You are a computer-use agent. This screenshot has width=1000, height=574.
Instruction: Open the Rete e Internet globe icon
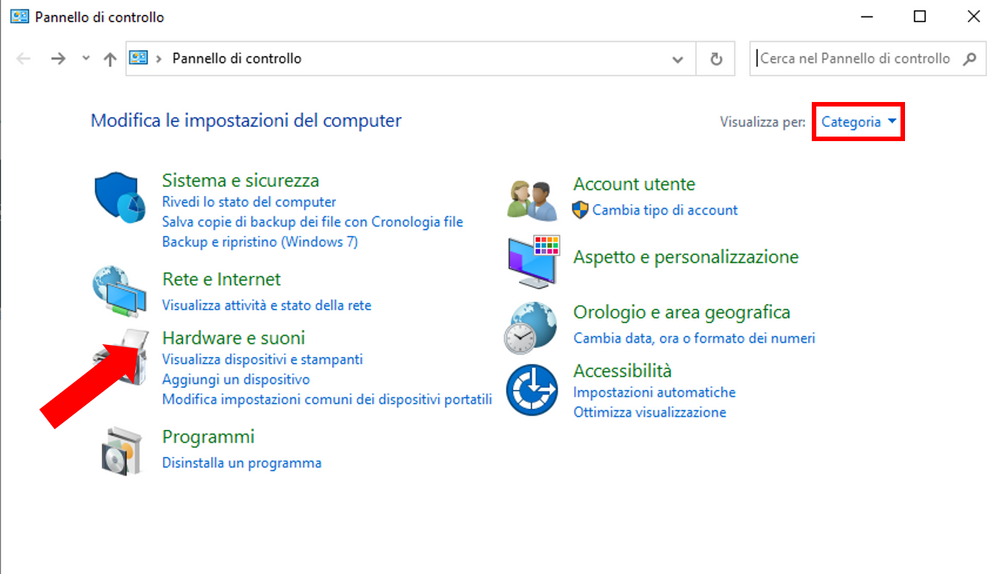point(119,291)
